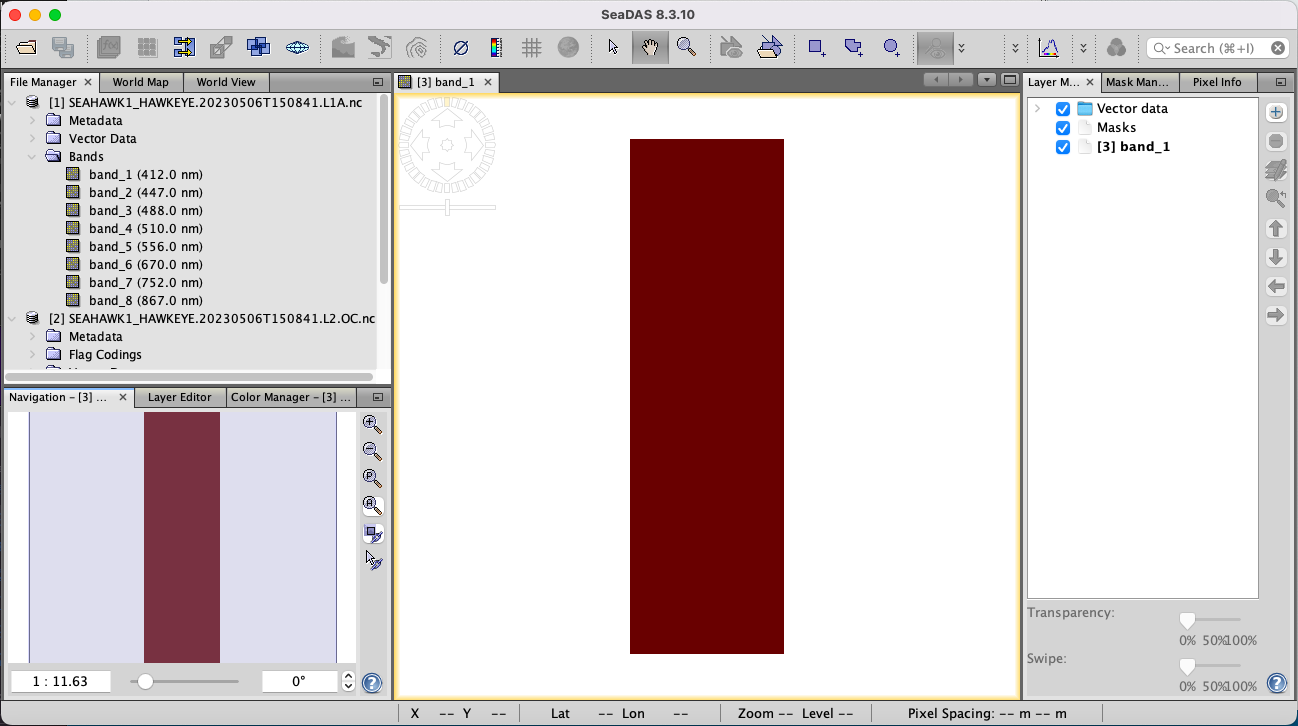Open Layer Manager help icon
The image size is (1298, 726).
(x=1277, y=683)
